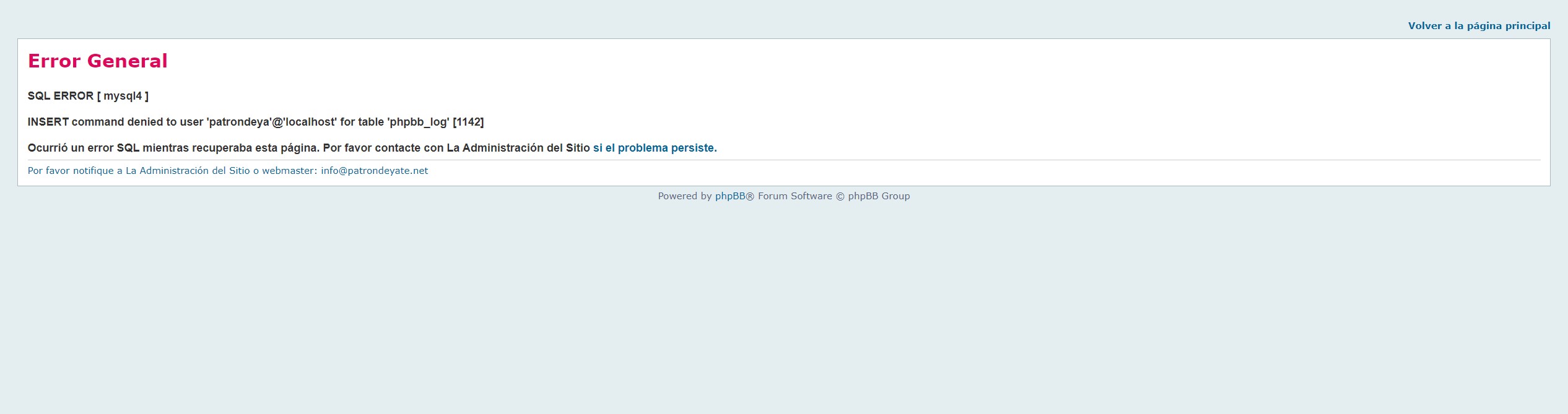This screenshot has width=1568, height=414.
Task: Click the [1142] error code
Action: (x=468, y=122)
